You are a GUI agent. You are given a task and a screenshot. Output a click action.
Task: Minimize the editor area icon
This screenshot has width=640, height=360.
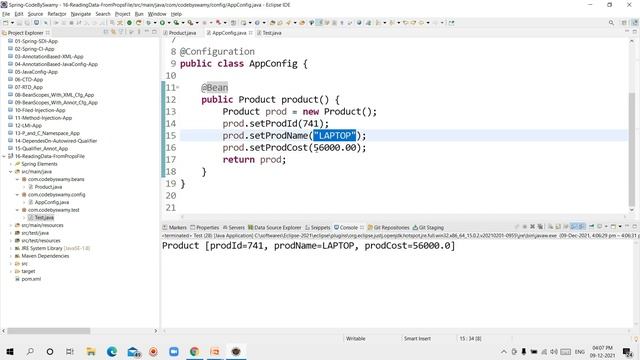coord(627,32)
